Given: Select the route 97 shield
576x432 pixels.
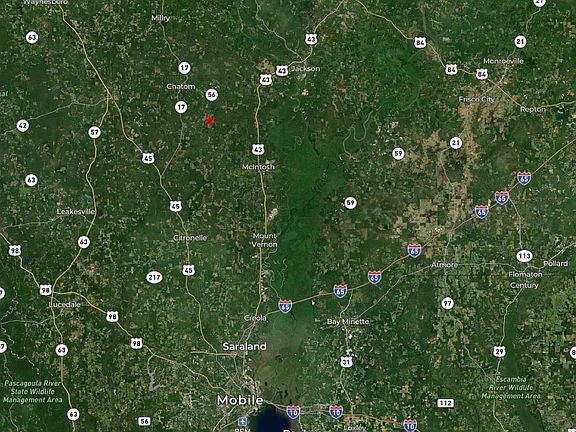Looking at the screenshot, I should 447,303.
